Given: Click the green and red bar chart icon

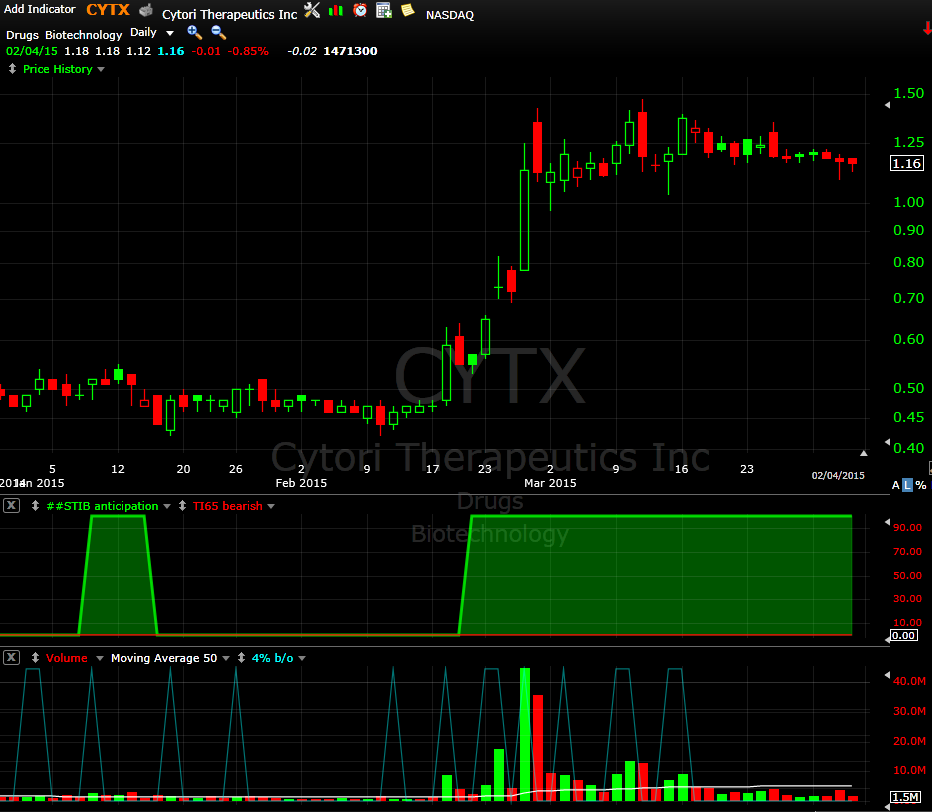Looking at the screenshot, I should (336, 10).
